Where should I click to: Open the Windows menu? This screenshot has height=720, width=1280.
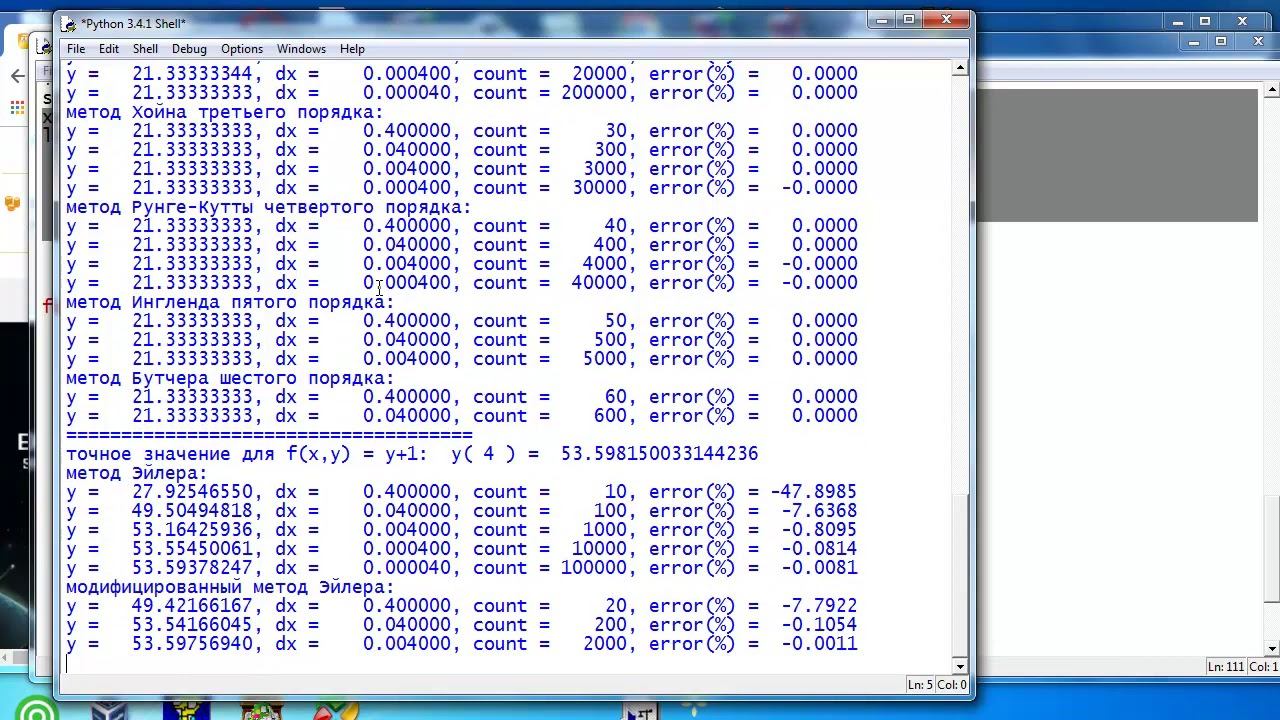point(301,49)
